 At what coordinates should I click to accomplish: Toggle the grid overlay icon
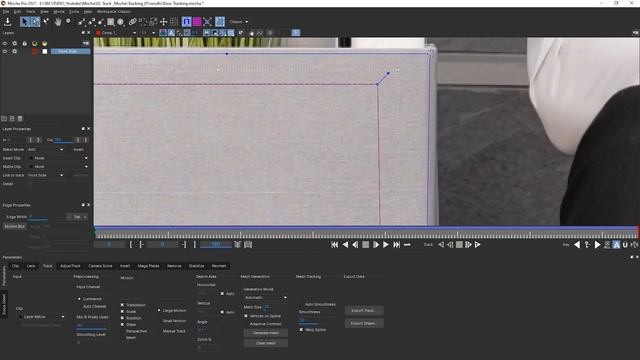click(174, 22)
